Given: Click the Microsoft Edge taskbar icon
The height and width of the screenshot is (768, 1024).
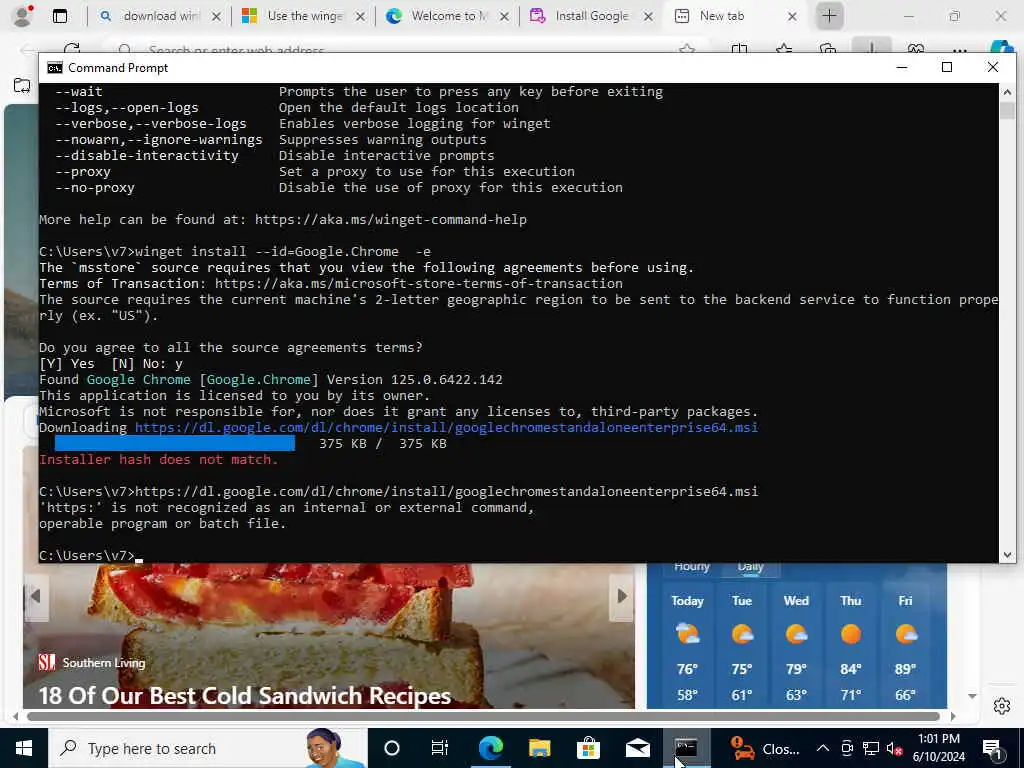Looking at the screenshot, I should (490, 748).
